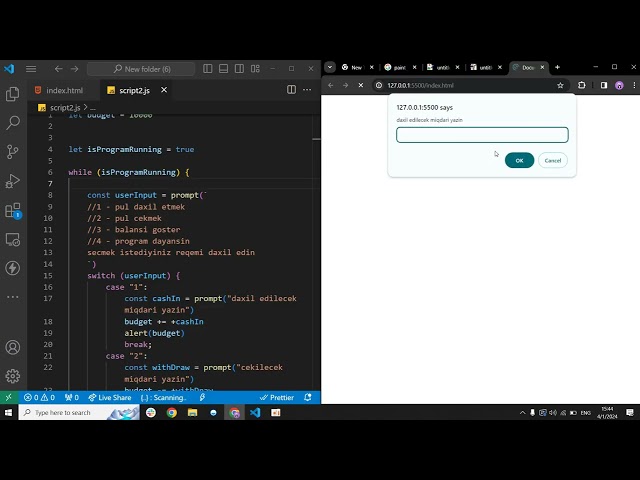Open the Search view in activity bar
The height and width of the screenshot is (480, 640).
[13, 122]
